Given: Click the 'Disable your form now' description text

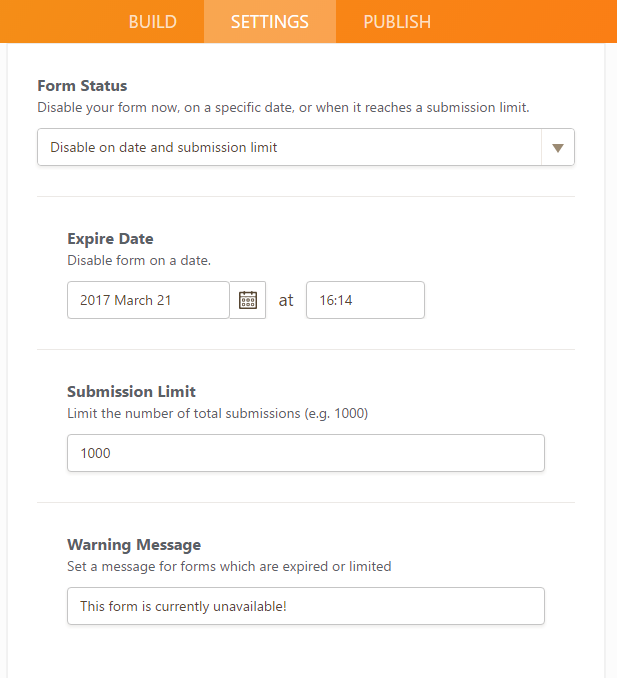Looking at the screenshot, I should (283, 107).
